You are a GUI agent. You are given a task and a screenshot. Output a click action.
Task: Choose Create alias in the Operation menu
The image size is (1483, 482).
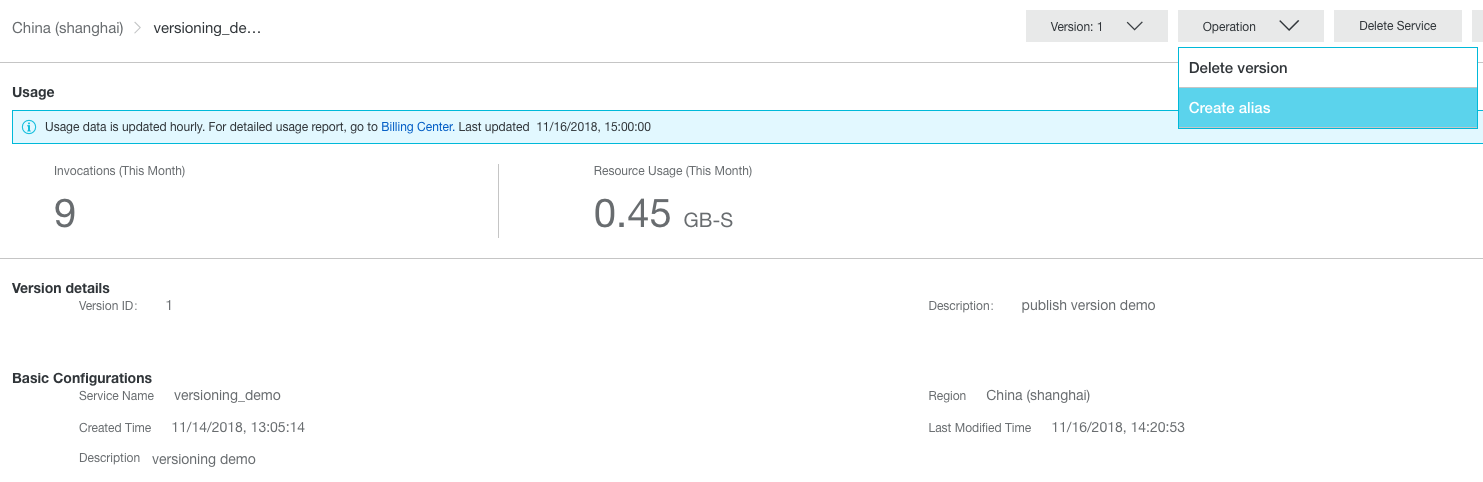pos(1327,108)
